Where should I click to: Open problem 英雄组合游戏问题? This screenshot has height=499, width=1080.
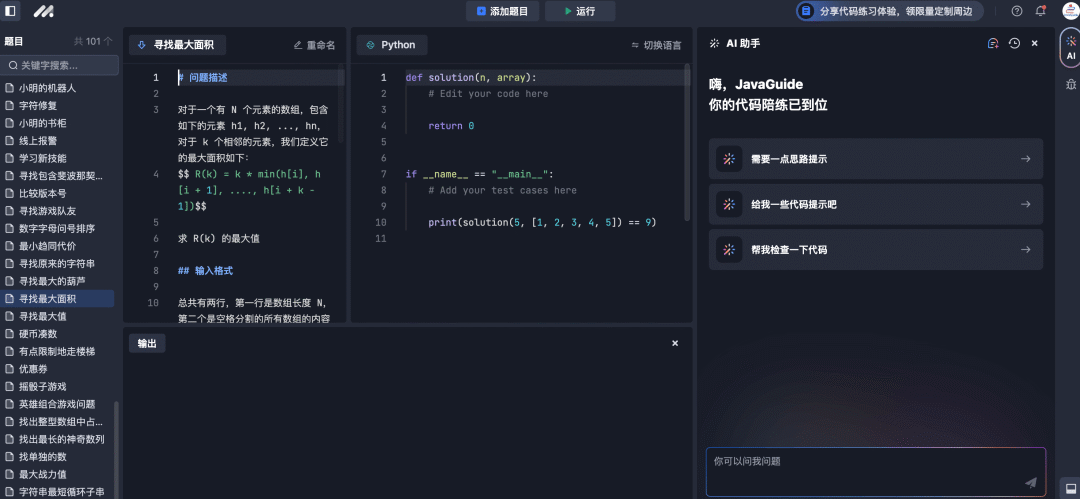(58, 404)
